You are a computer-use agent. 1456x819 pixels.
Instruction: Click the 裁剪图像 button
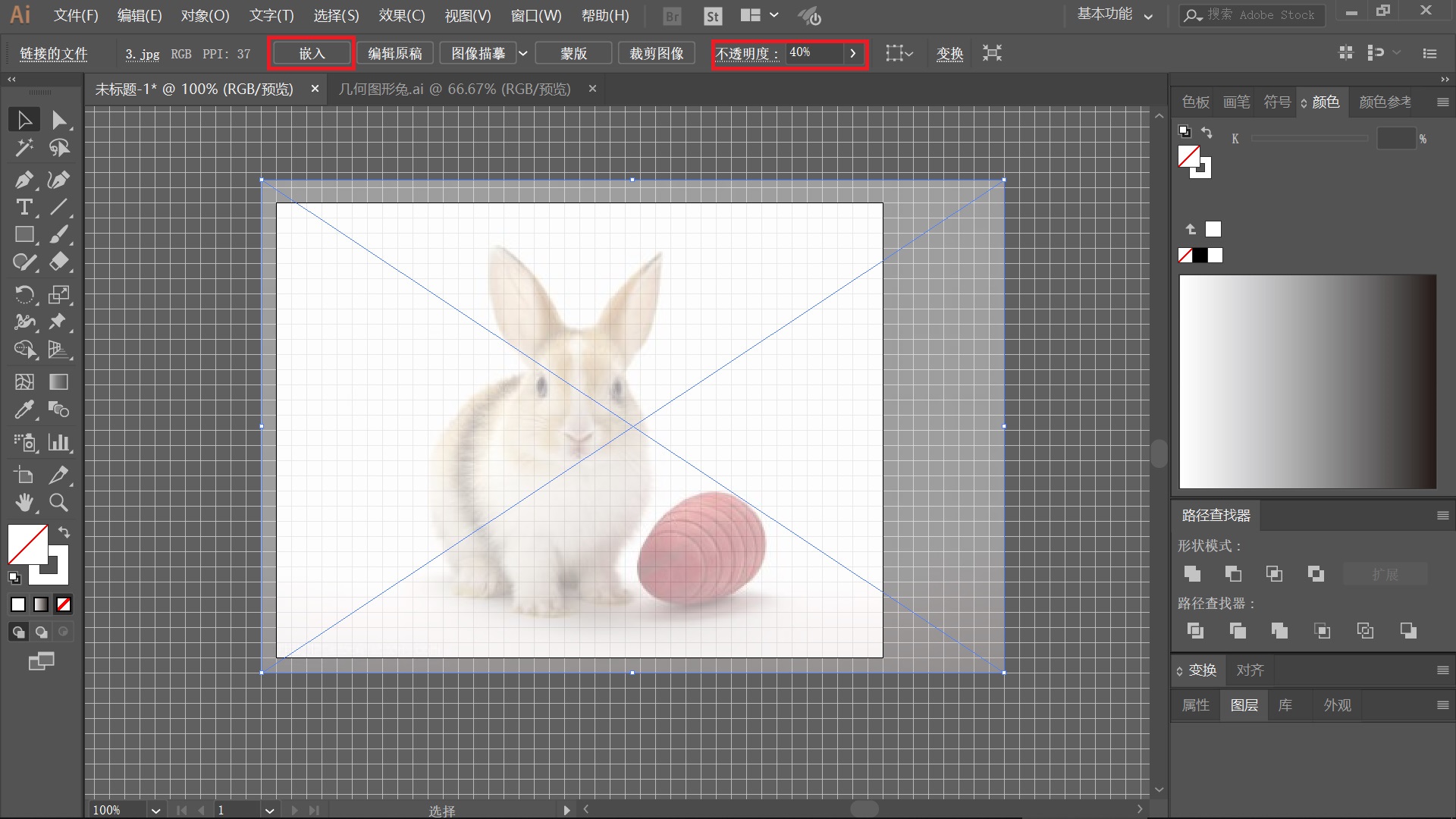[656, 53]
